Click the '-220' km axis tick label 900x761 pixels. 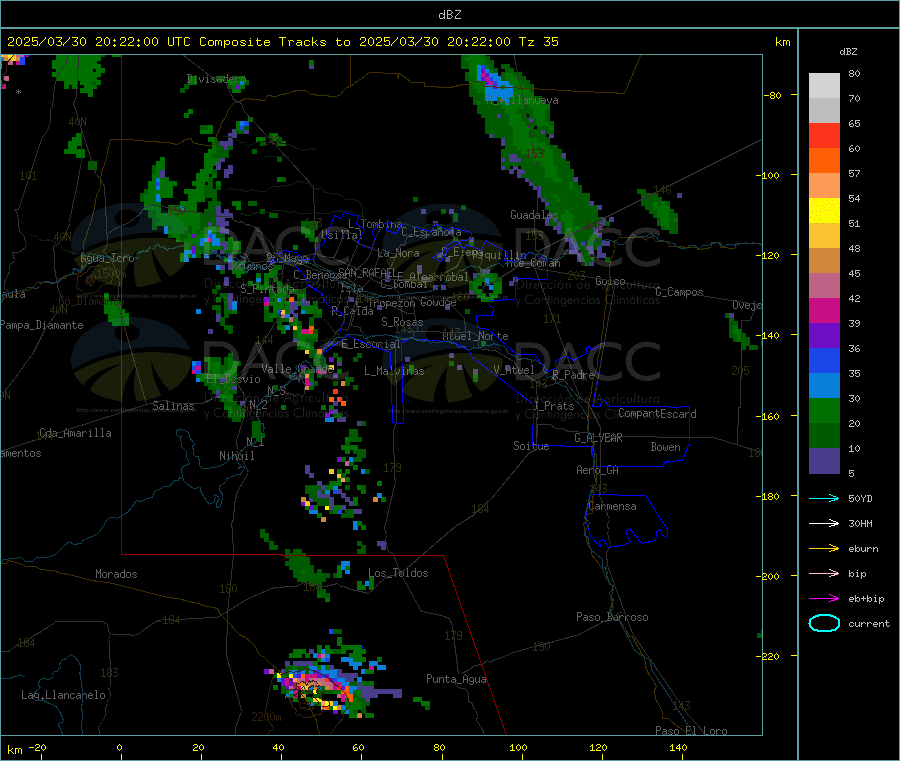point(768,656)
